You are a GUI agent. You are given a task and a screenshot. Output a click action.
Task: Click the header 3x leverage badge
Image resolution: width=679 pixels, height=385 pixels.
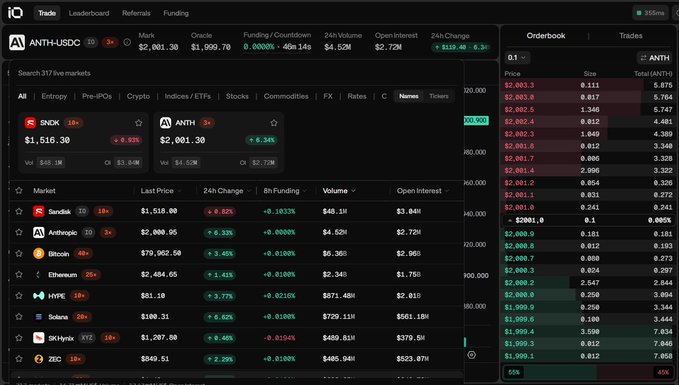[110, 42]
